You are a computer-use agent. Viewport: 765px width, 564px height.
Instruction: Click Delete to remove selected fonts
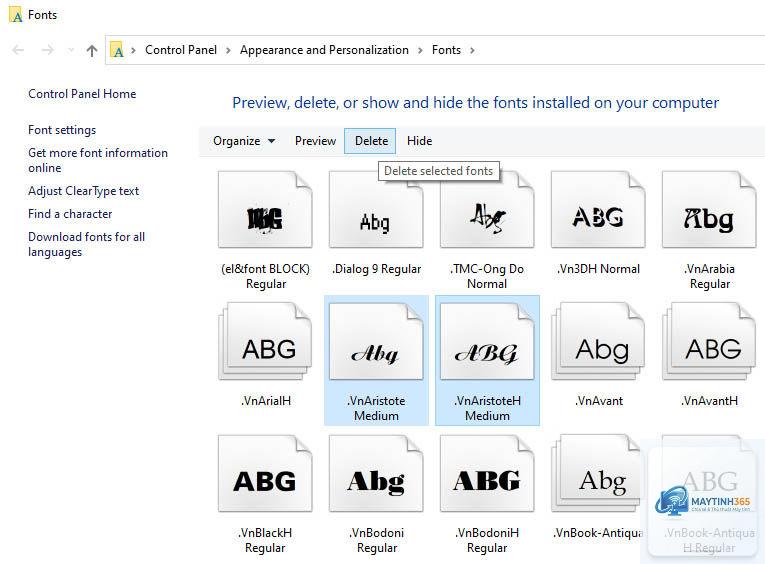370,141
